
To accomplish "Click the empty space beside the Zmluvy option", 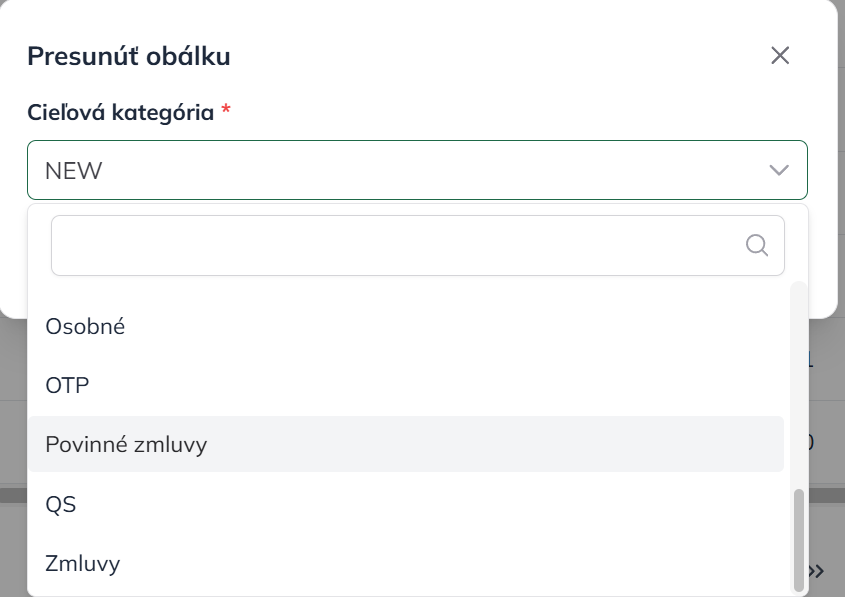I will click(450, 563).
